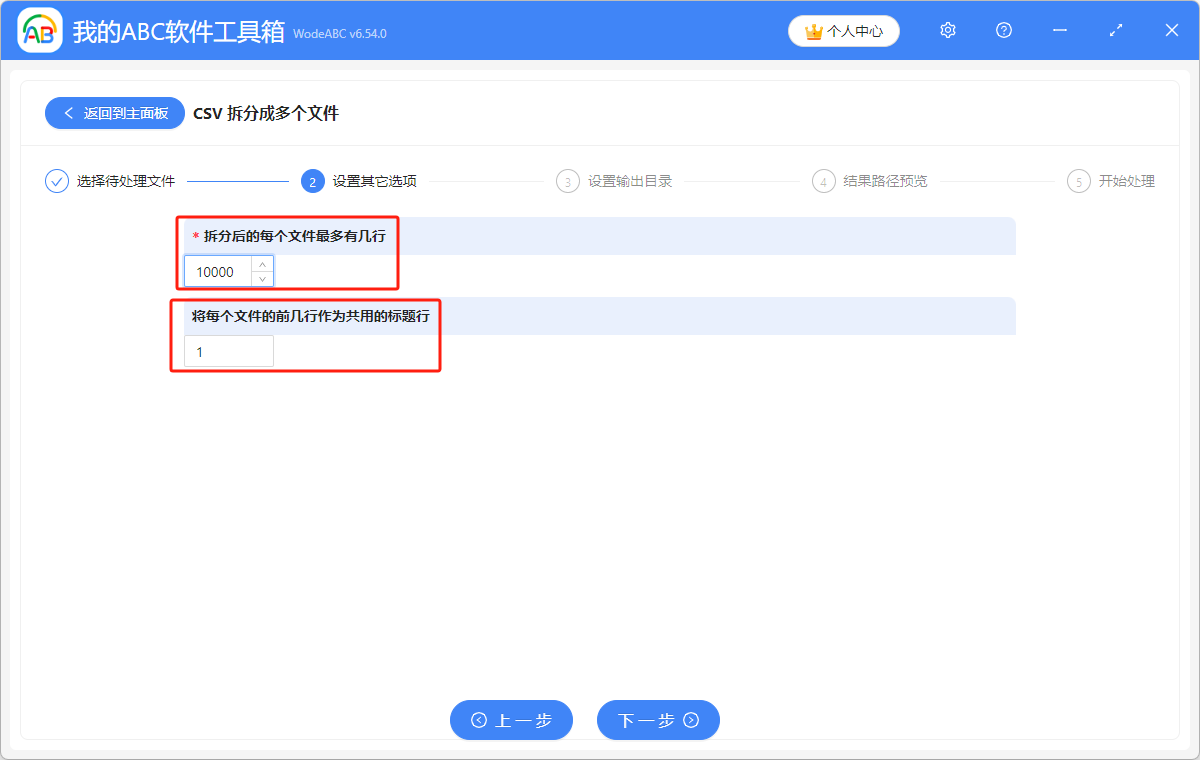Click the 下一步 button
Image resolution: width=1200 pixels, height=760 pixels.
(x=658, y=720)
